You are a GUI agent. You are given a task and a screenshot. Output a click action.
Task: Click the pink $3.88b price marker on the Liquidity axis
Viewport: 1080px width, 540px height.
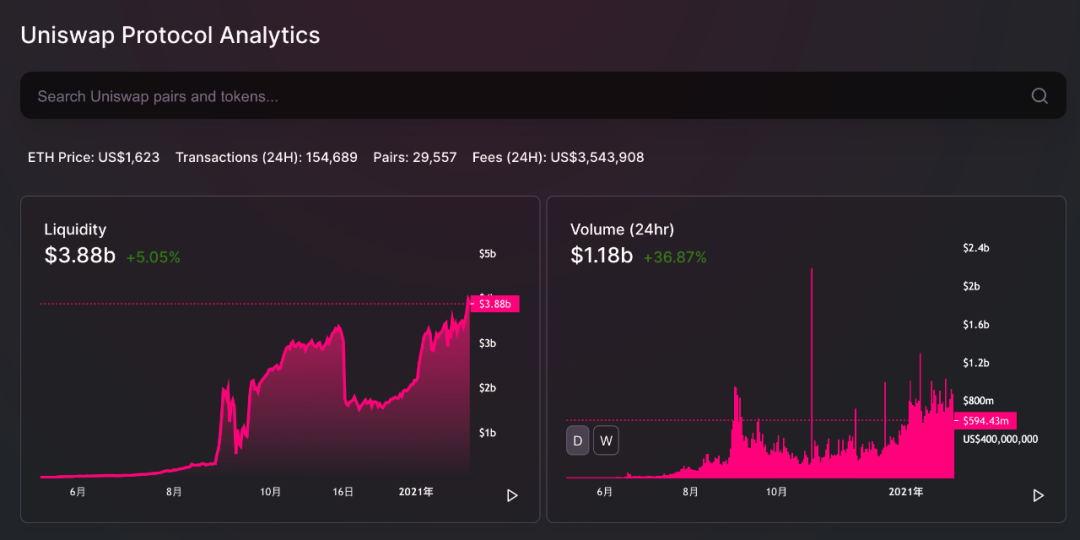tap(495, 303)
